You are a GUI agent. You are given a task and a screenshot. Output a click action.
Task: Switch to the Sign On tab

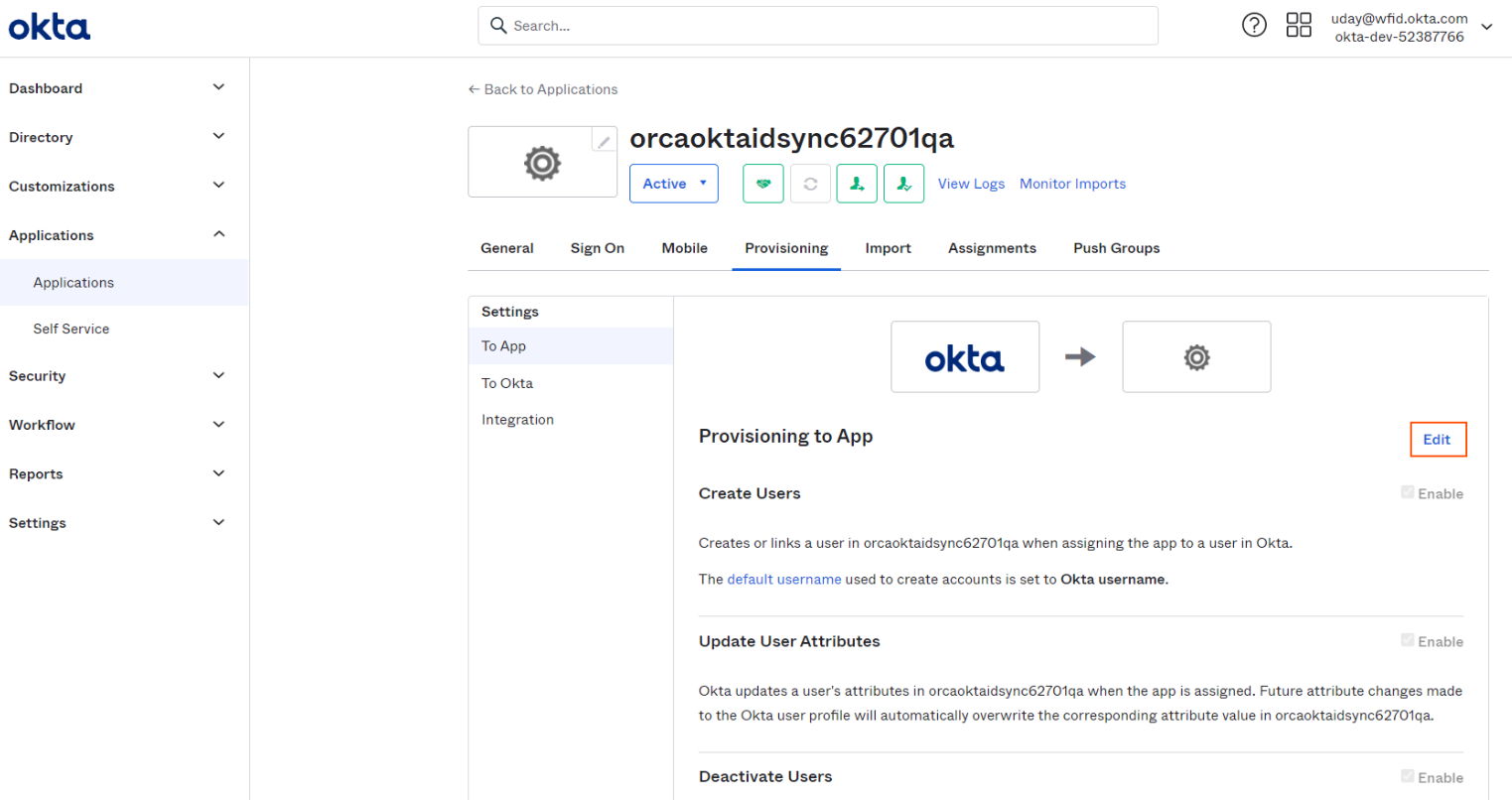[598, 248]
